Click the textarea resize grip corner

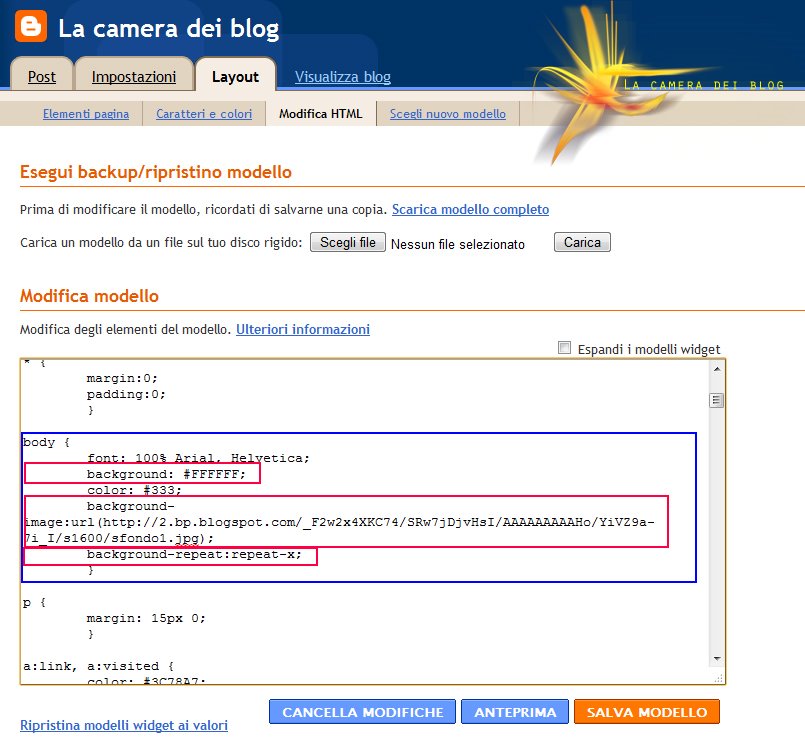[x=718, y=678]
